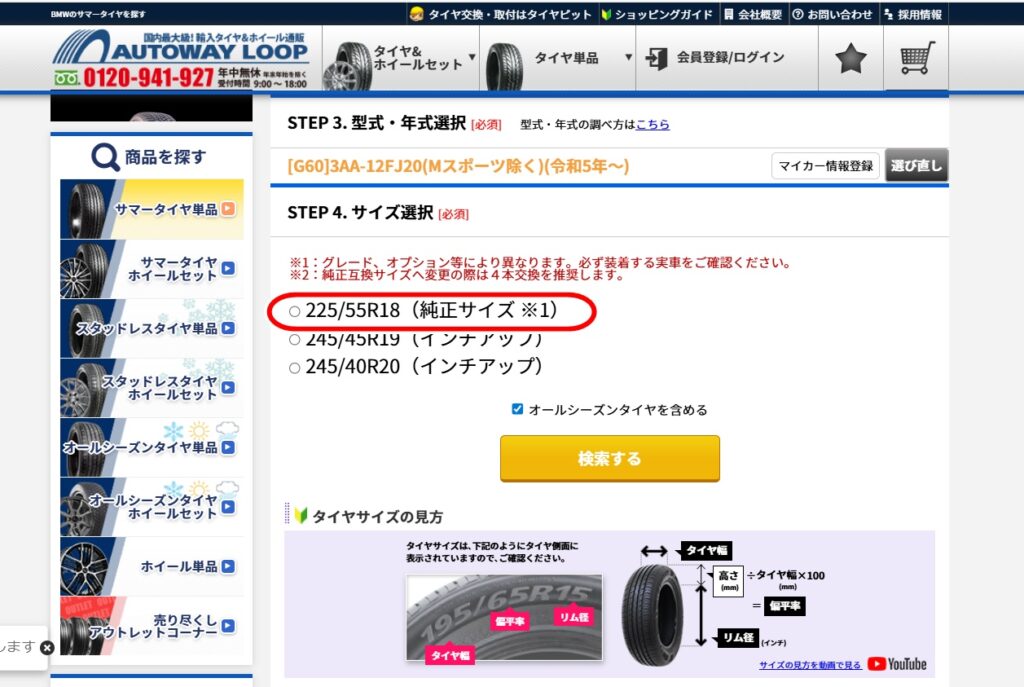Click the yellow 検索する button
This screenshot has height=687, width=1024.
click(x=610, y=458)
